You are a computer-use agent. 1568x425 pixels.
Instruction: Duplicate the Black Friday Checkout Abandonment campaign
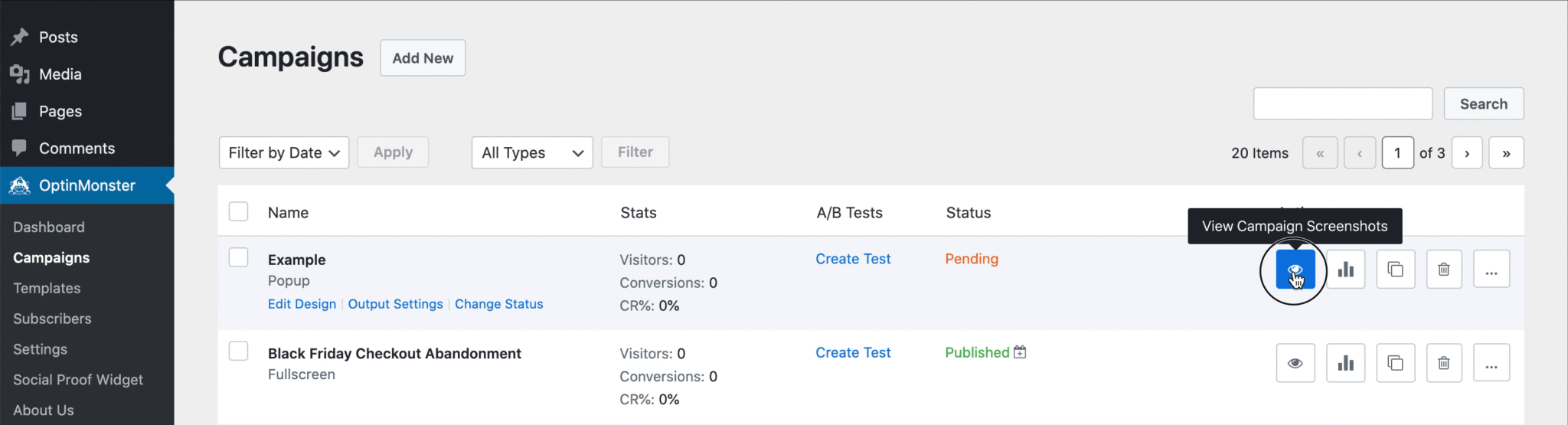(1396, 363)
